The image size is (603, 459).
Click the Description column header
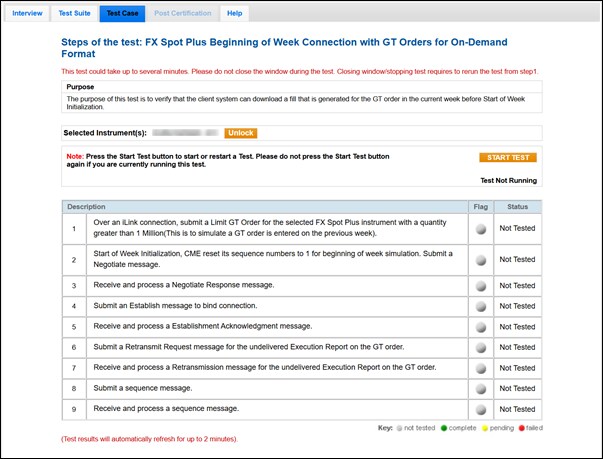86,206
